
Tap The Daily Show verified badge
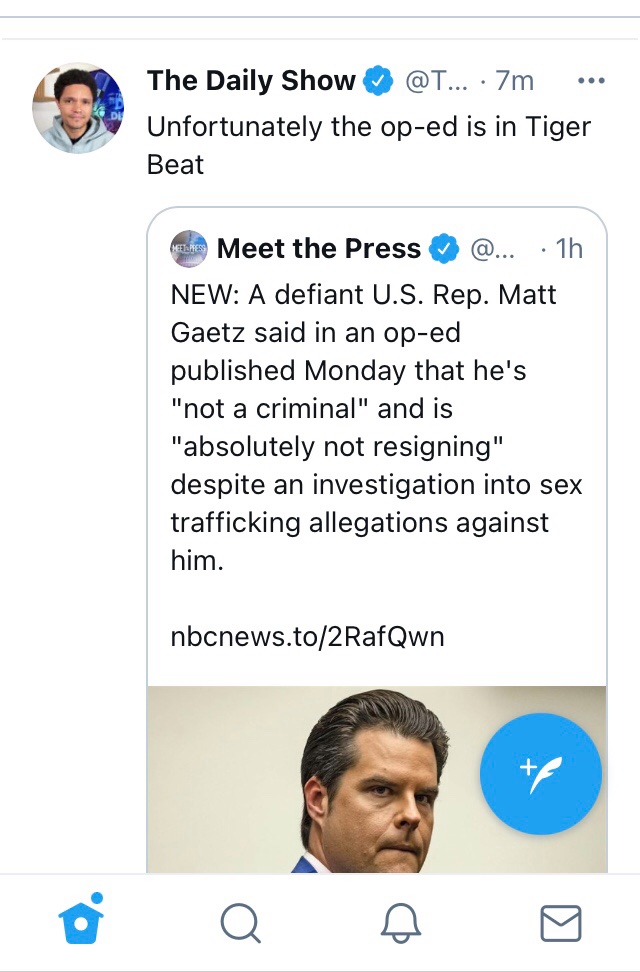(377, 82)
